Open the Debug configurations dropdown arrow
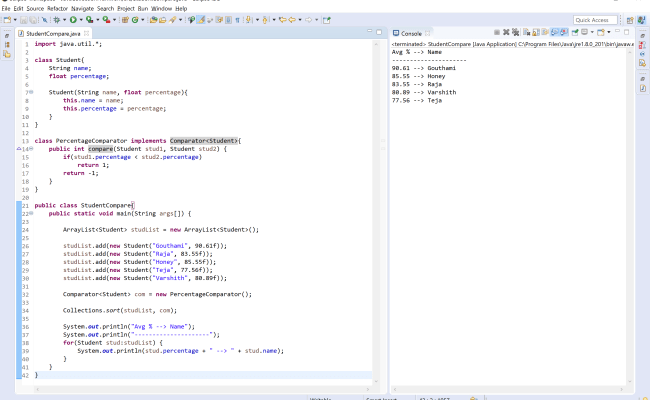The height and width of the screenshot is (400, 650). tap(64, 20)
